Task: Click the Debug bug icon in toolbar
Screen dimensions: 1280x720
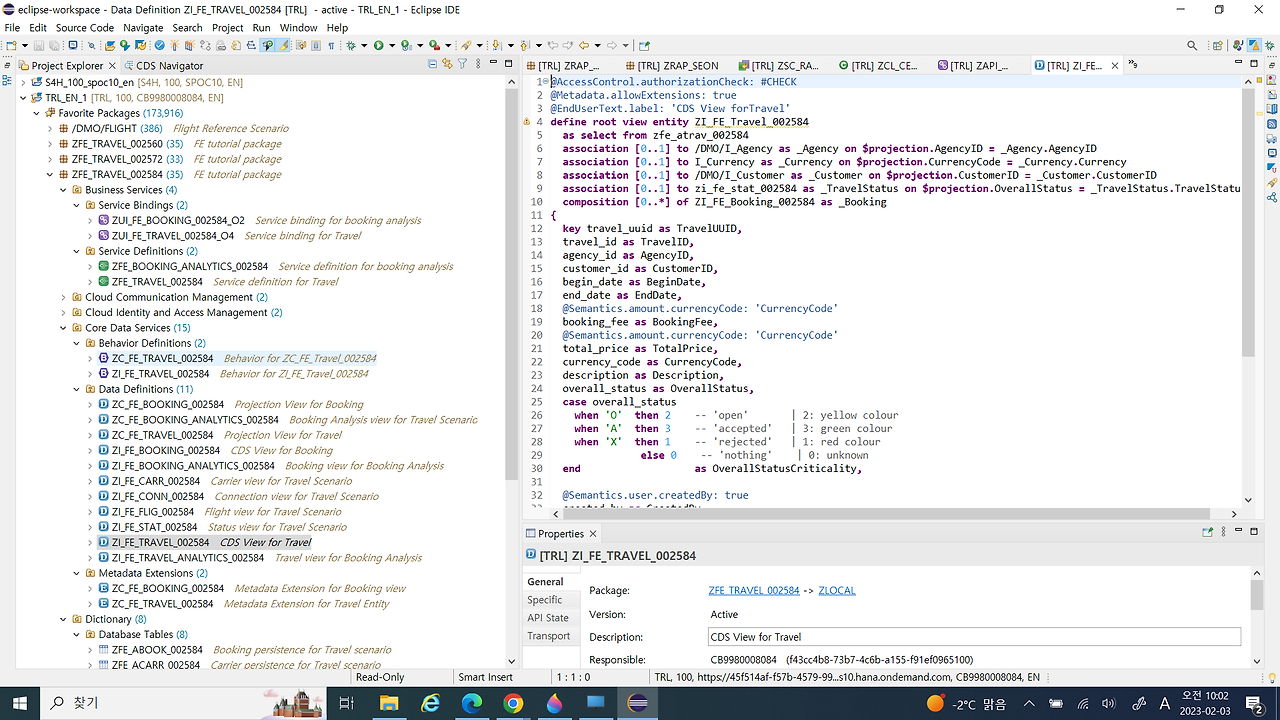Action: 351,45
